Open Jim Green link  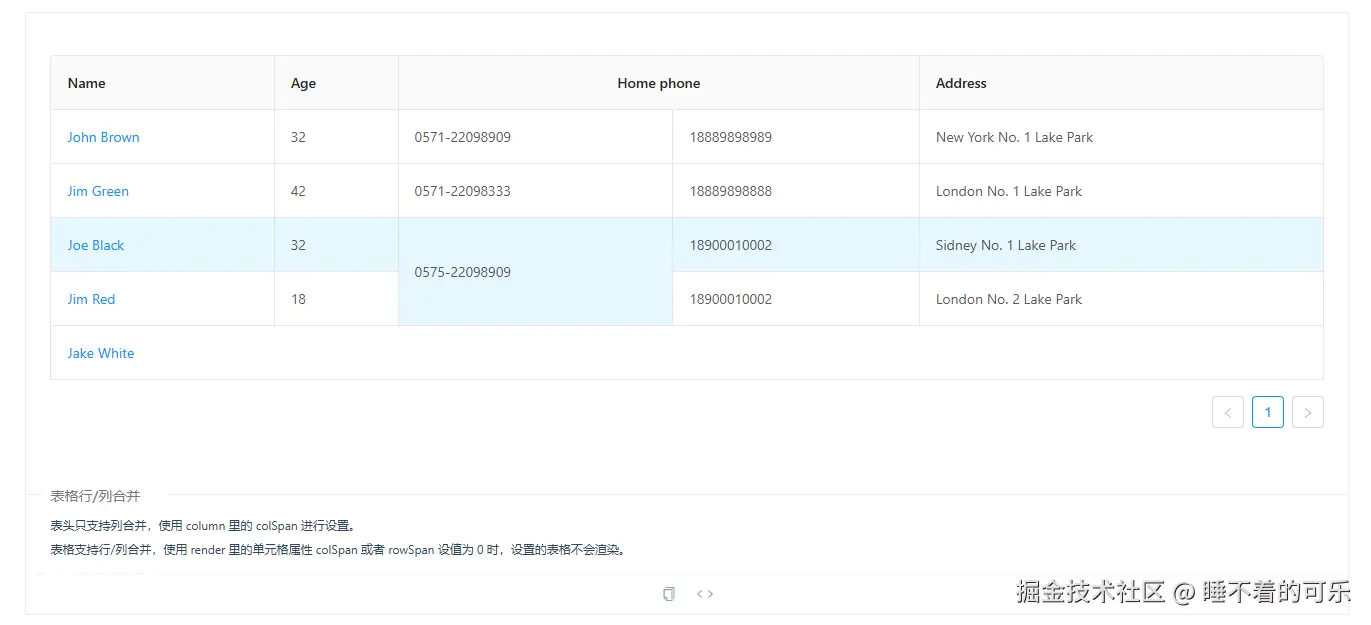[98, 191]
